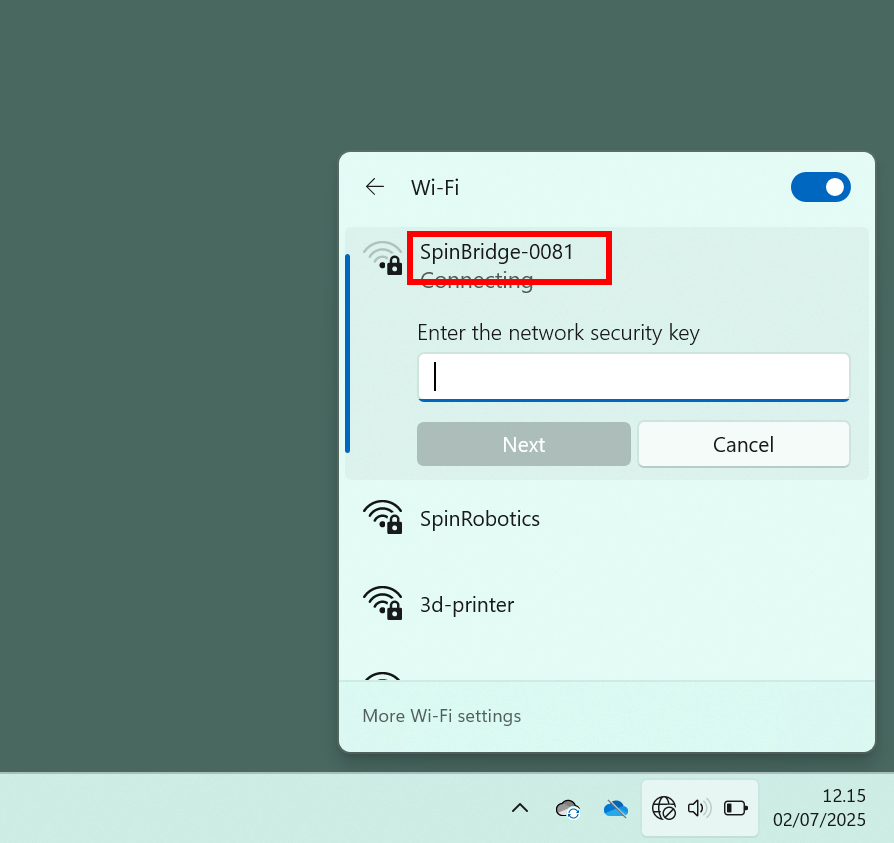Cancel the network connection
Screen dimensions: 894x843
[743, 444]
